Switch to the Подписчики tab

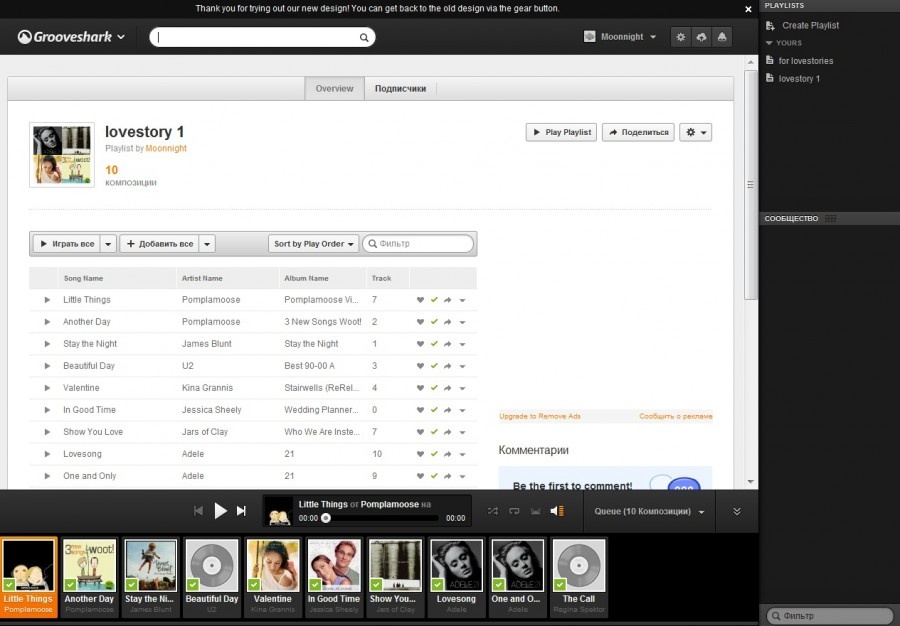coord(400,89)
